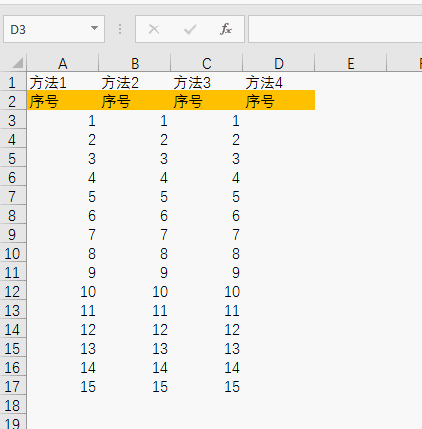Screen dimensions: 422x429
Task: Select column B header
Action: coord(135,63)
